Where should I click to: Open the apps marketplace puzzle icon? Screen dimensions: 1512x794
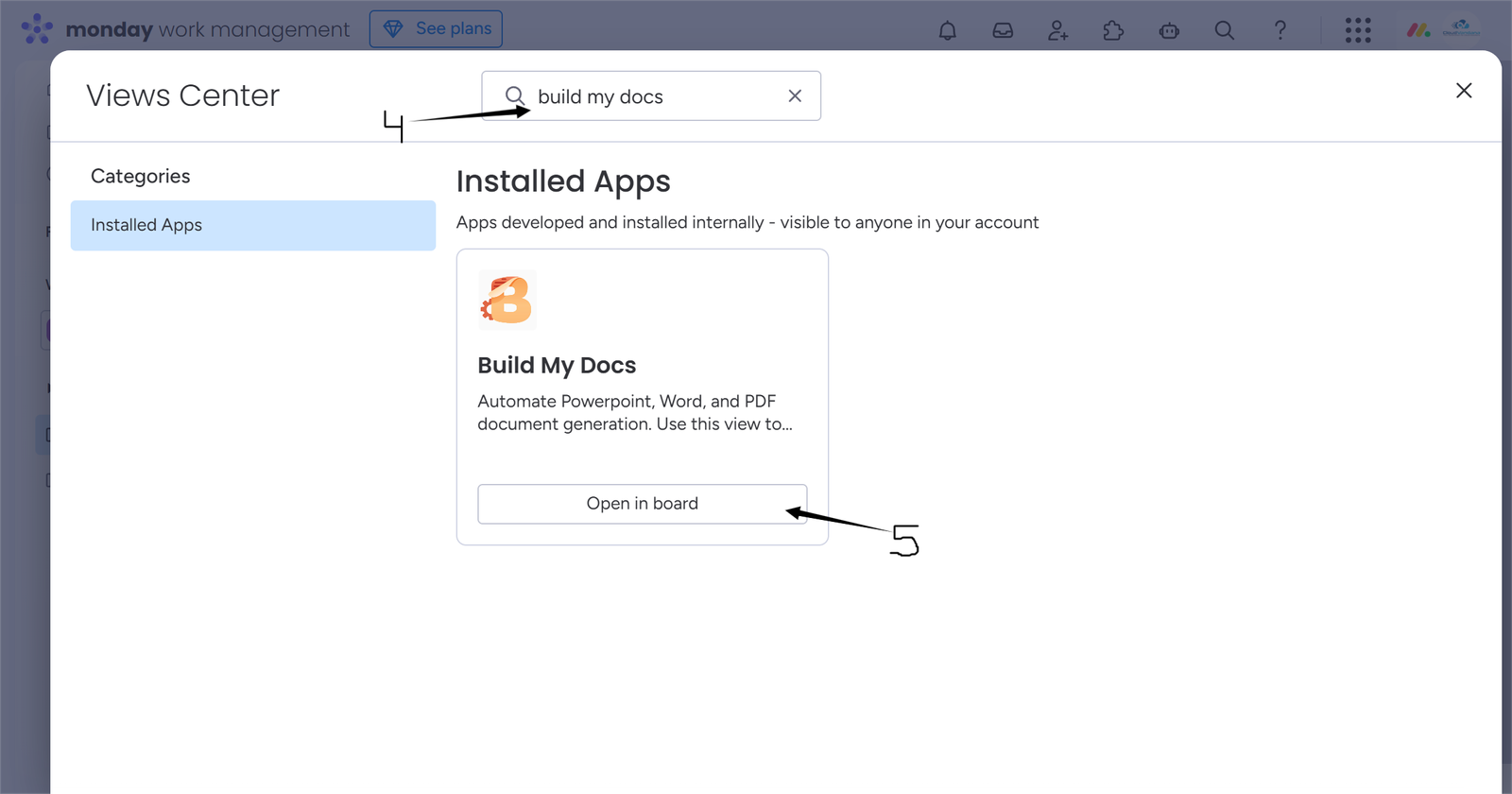(x=1113, y=30)
